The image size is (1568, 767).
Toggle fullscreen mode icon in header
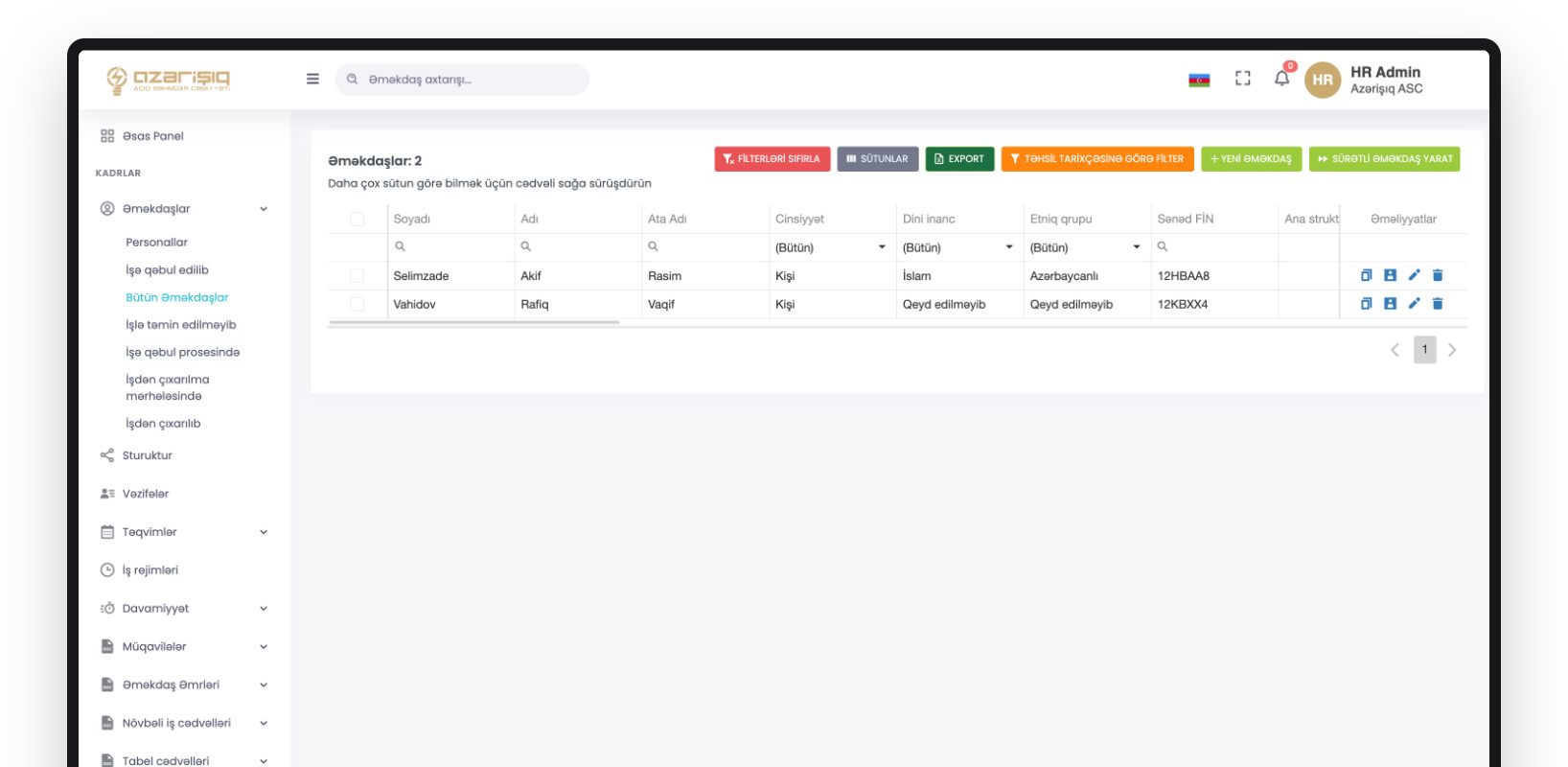[1243, 79]
